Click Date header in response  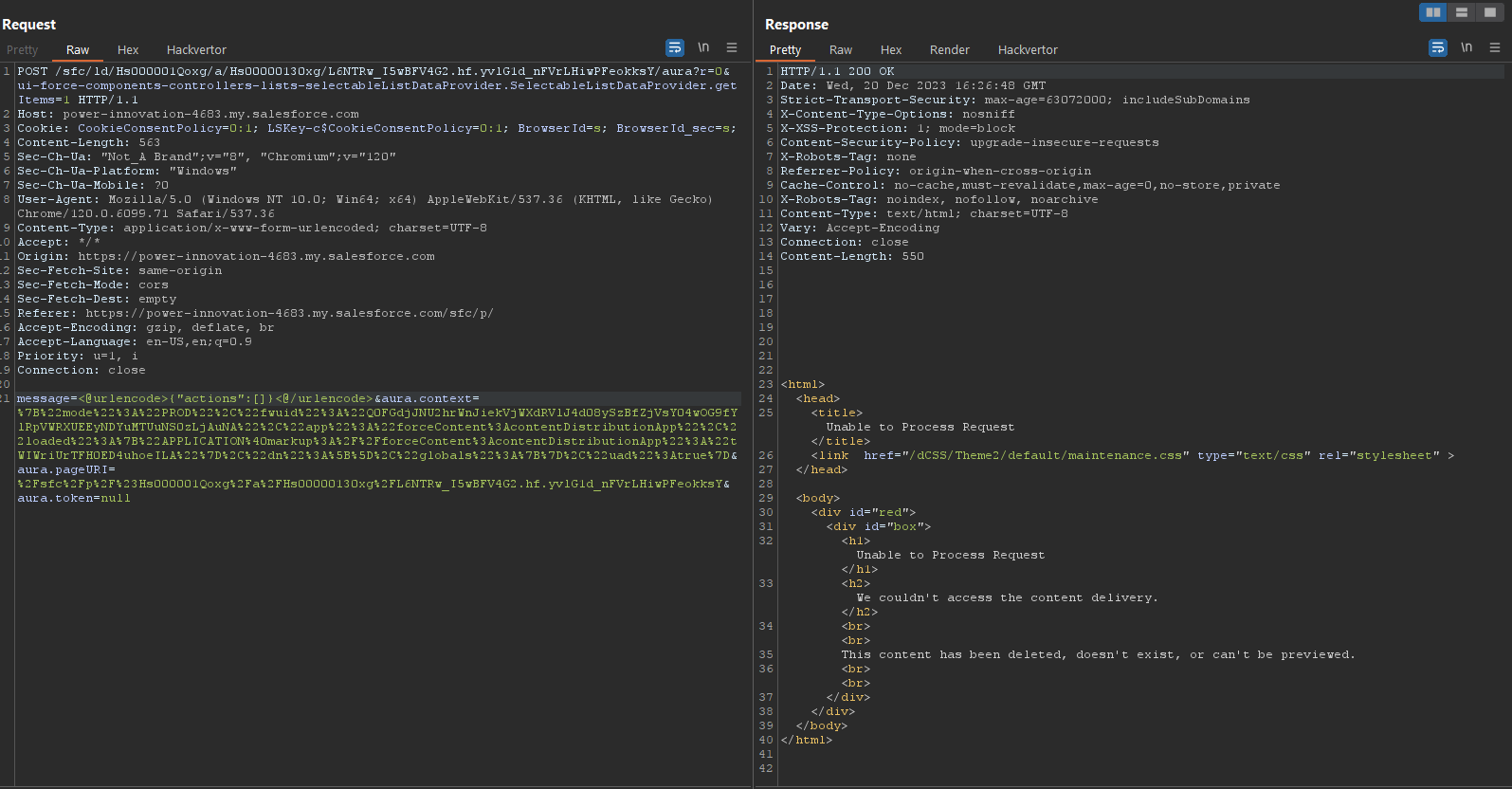tap(913, 85)
